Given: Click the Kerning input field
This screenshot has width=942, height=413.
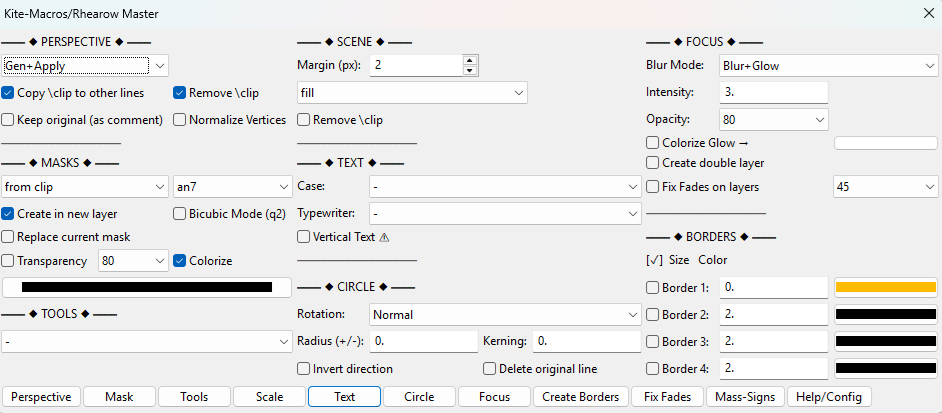Looking at the screenshot, I should coord(587,341).
